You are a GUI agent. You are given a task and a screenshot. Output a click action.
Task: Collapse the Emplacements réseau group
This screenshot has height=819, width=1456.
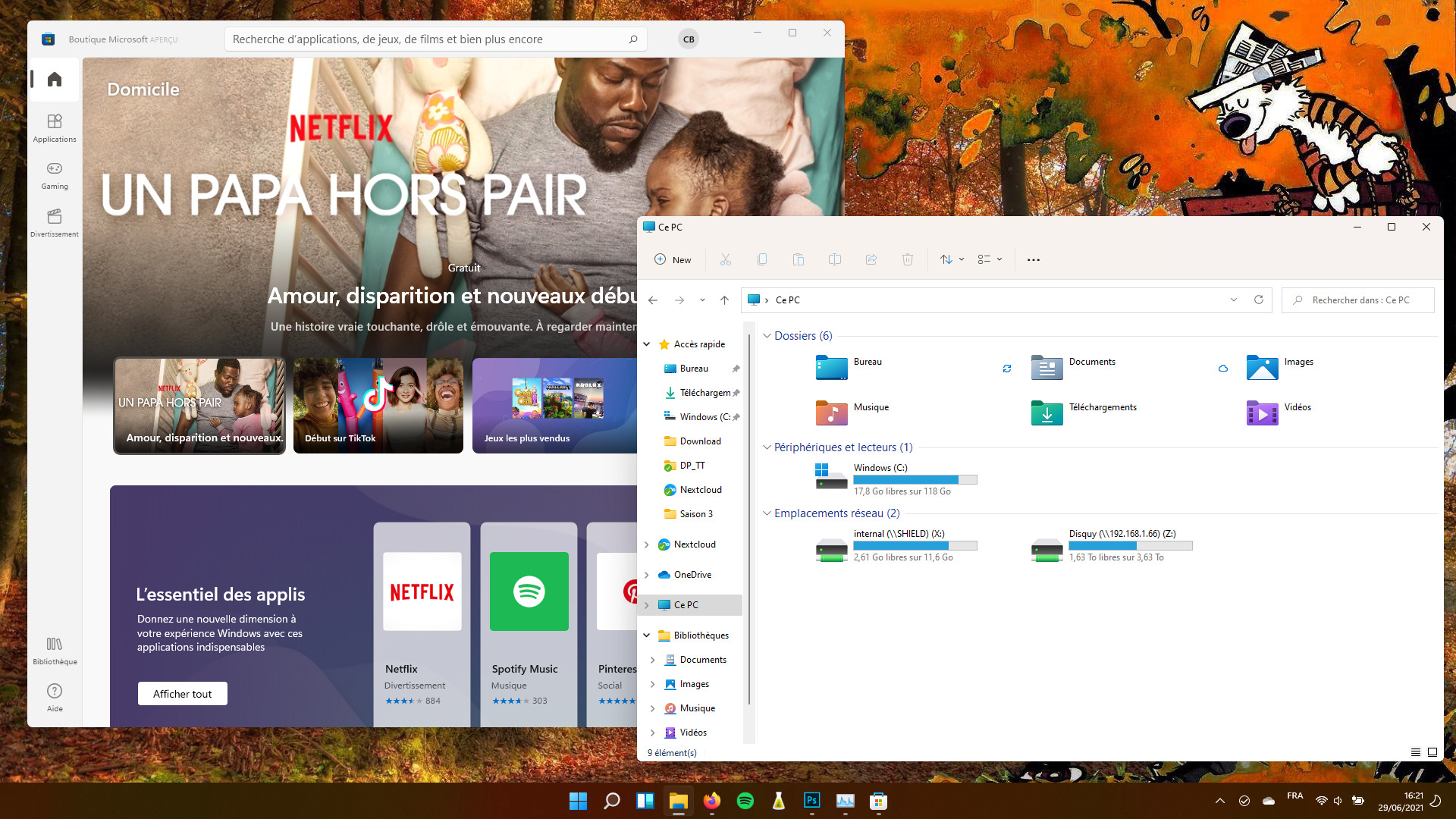click(x=767, y=513)
